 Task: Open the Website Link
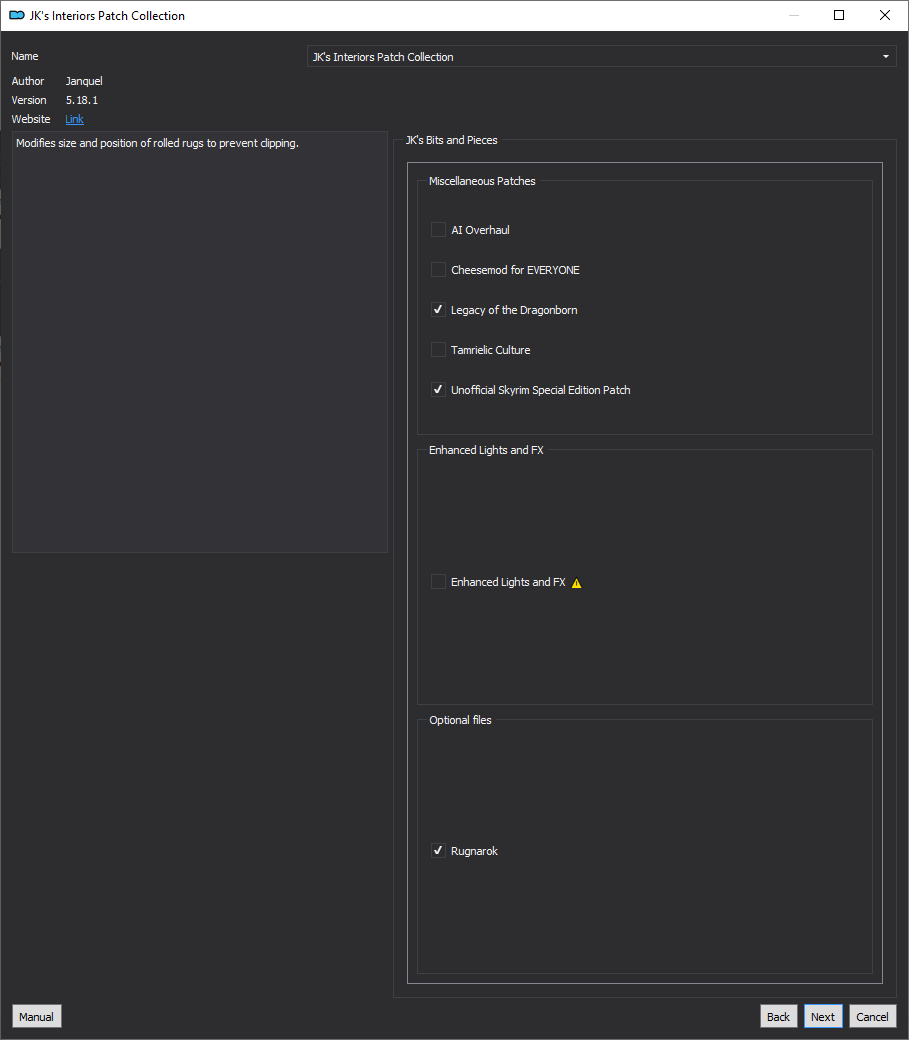74,119
